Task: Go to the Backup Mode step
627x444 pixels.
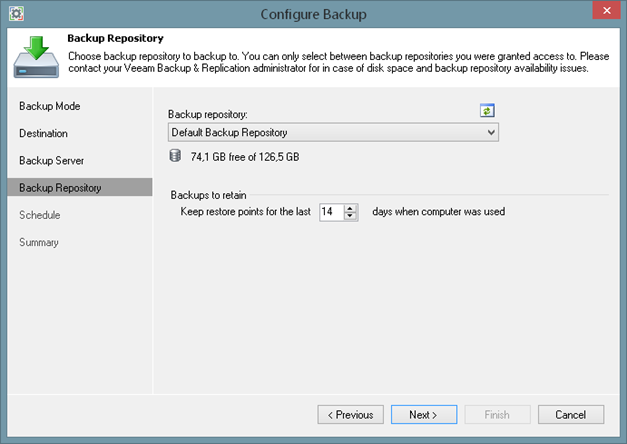Action: tap(49, 106)
